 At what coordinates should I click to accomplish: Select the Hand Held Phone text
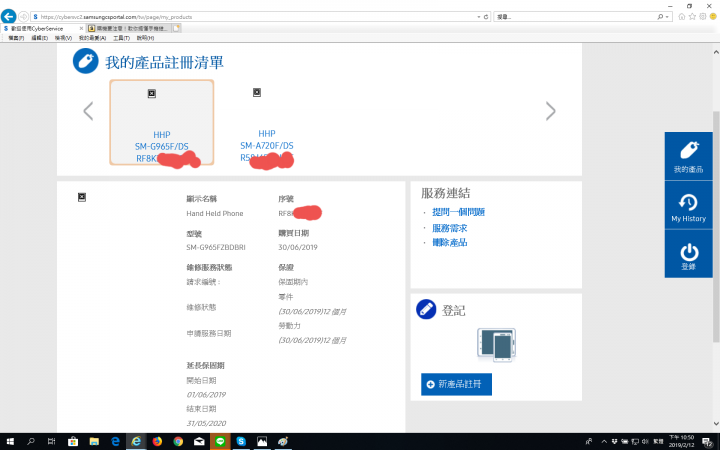tap(215, 214)
